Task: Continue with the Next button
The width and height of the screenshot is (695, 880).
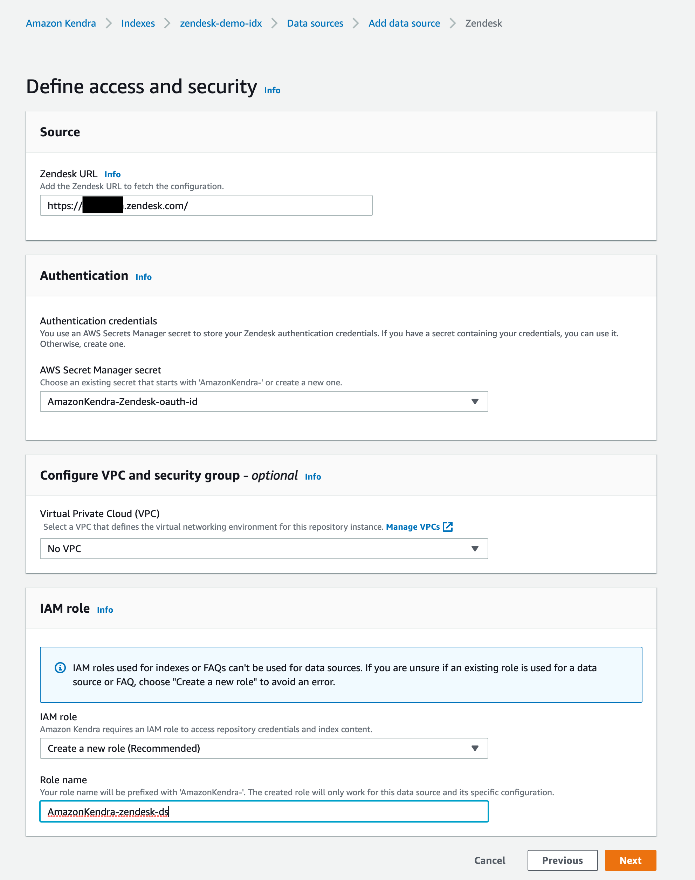Action: (x=630, y=860)
